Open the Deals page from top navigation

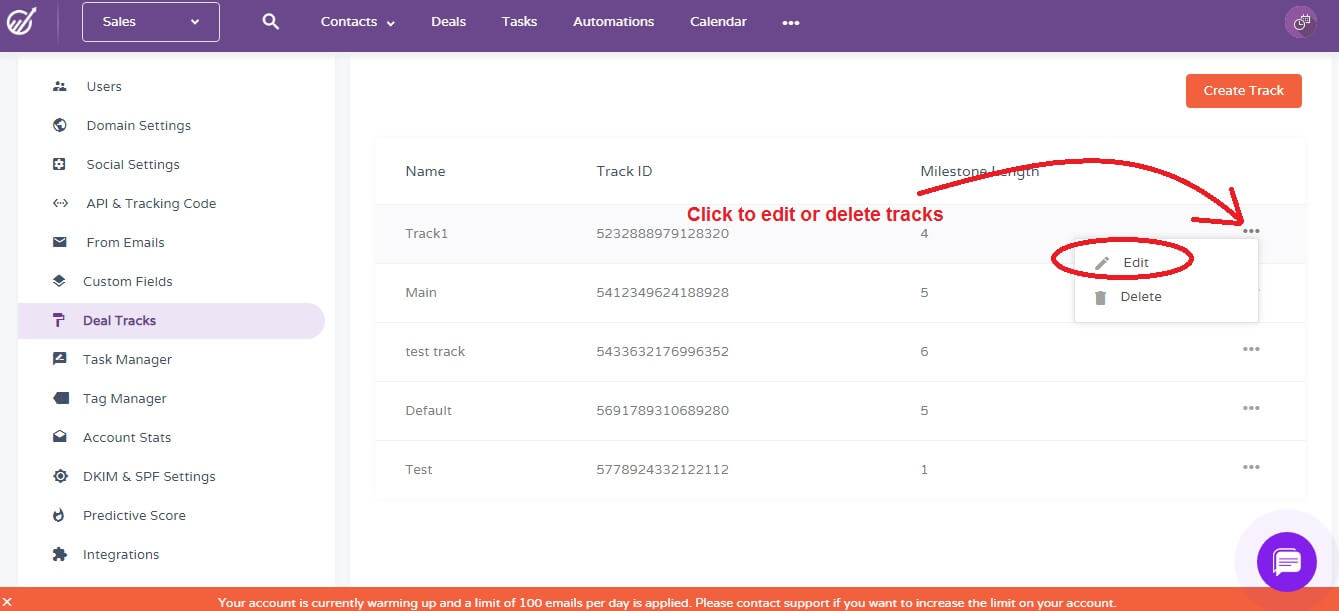point(448,22)
